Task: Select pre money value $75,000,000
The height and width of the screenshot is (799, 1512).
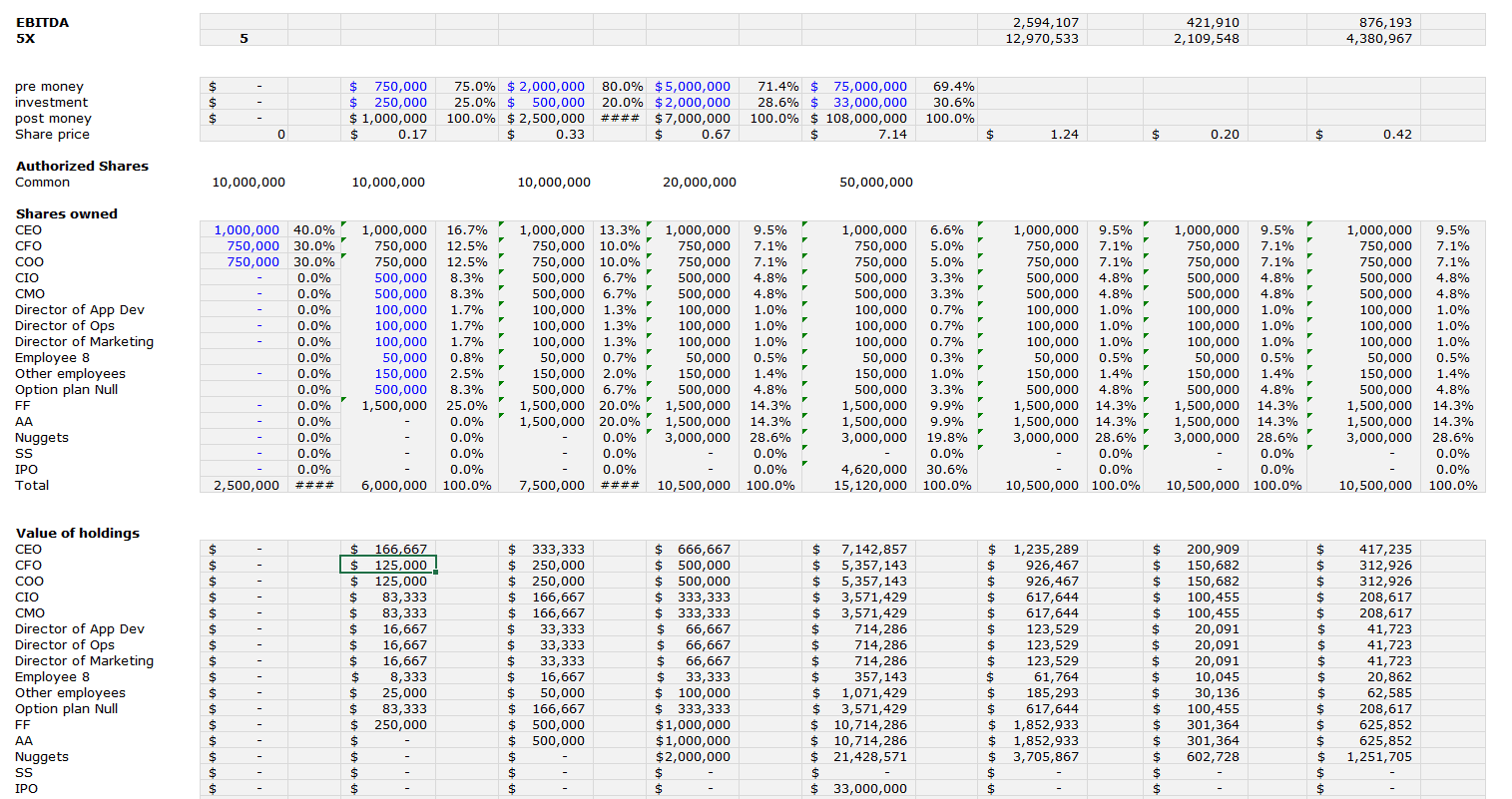Action: [858, 87]
